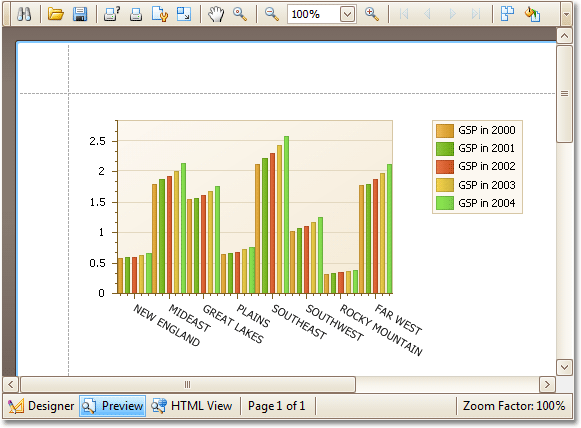Open the Print dialog icon with question mark
The height and width of the screenshot is (428, 581).
click(112, 14)
